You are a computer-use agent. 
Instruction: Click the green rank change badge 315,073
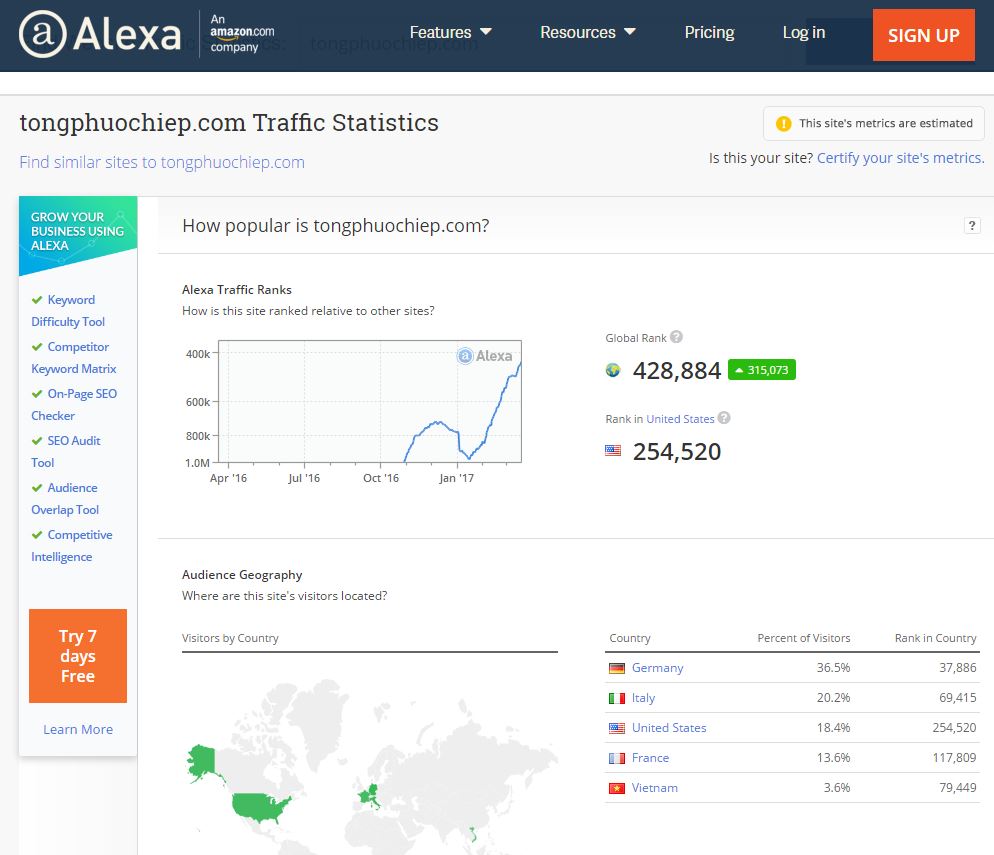[761, 370]
